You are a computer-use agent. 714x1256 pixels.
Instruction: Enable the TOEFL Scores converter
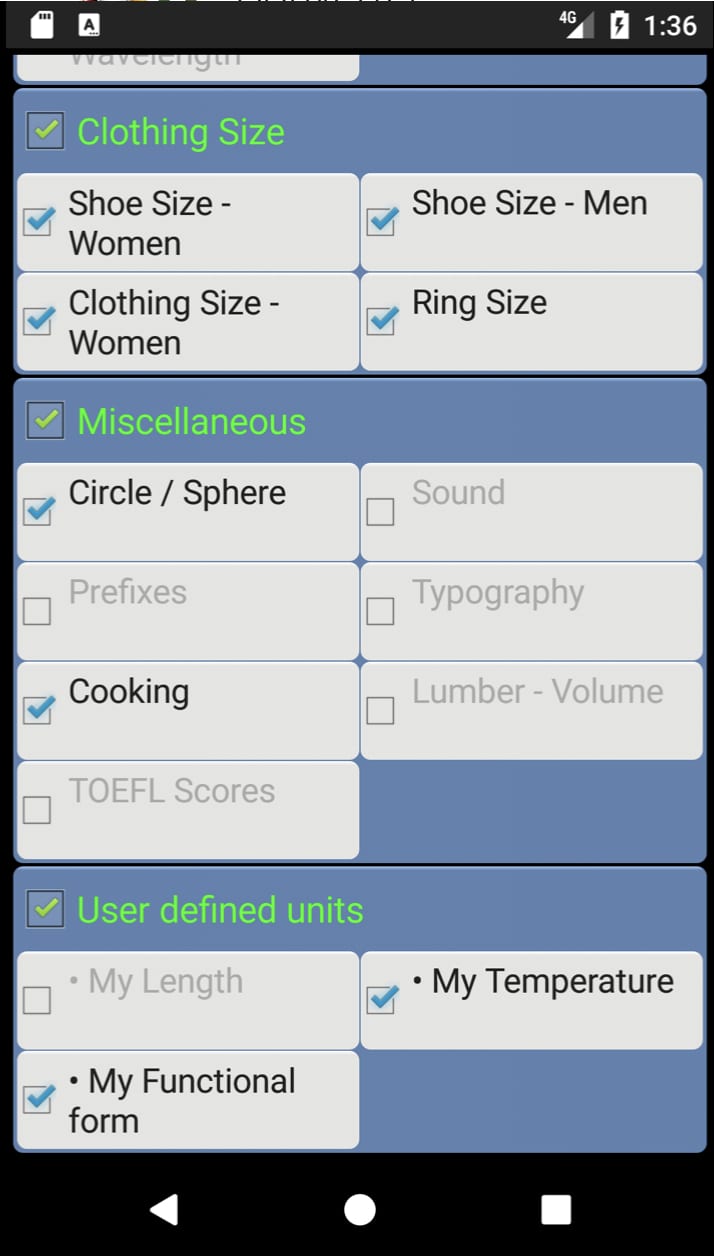point(187,810)
